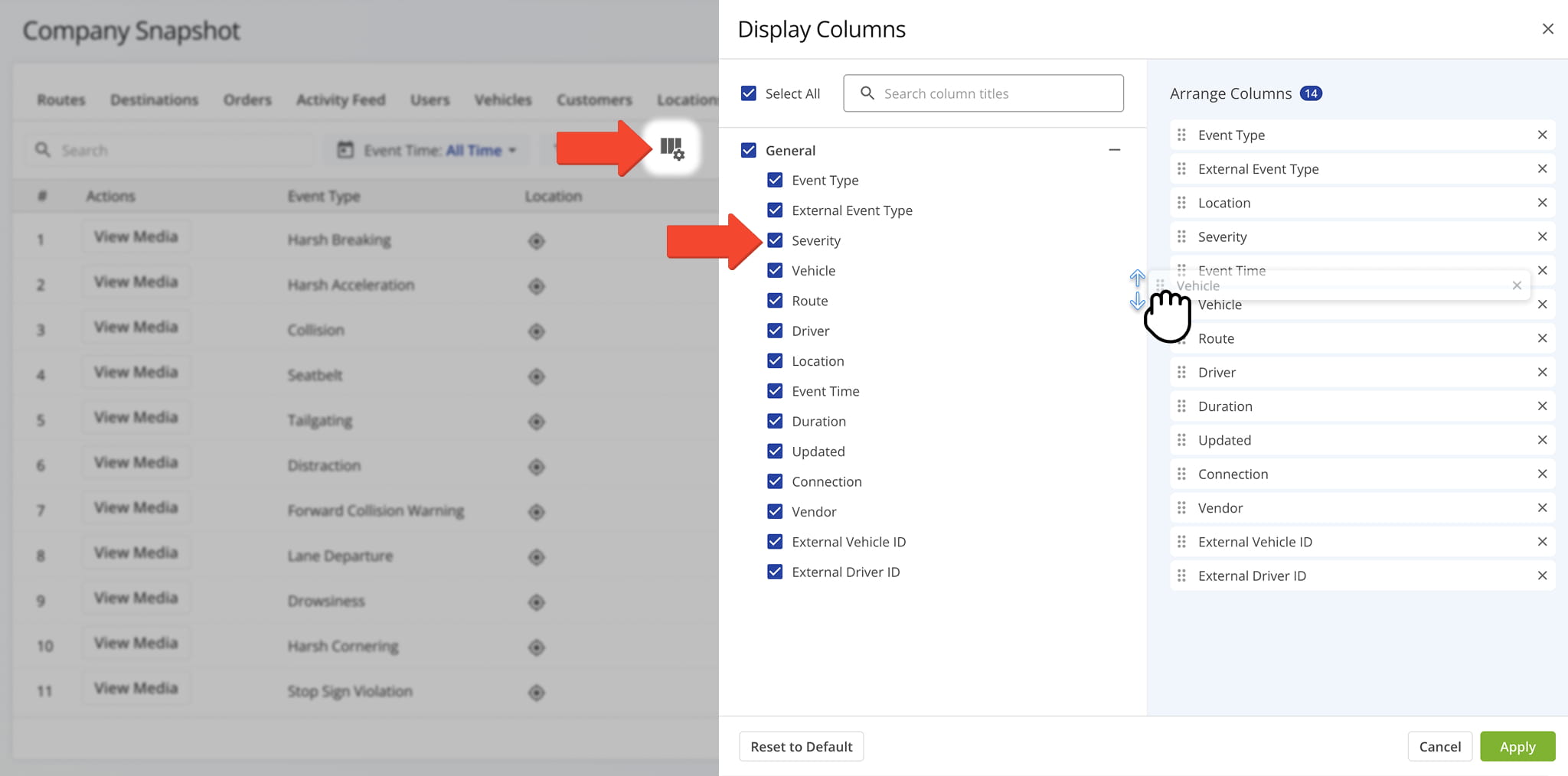Screen dimensions: 1568x776
Task: Open the display columns settings icon
Action: tap(671, 148)
